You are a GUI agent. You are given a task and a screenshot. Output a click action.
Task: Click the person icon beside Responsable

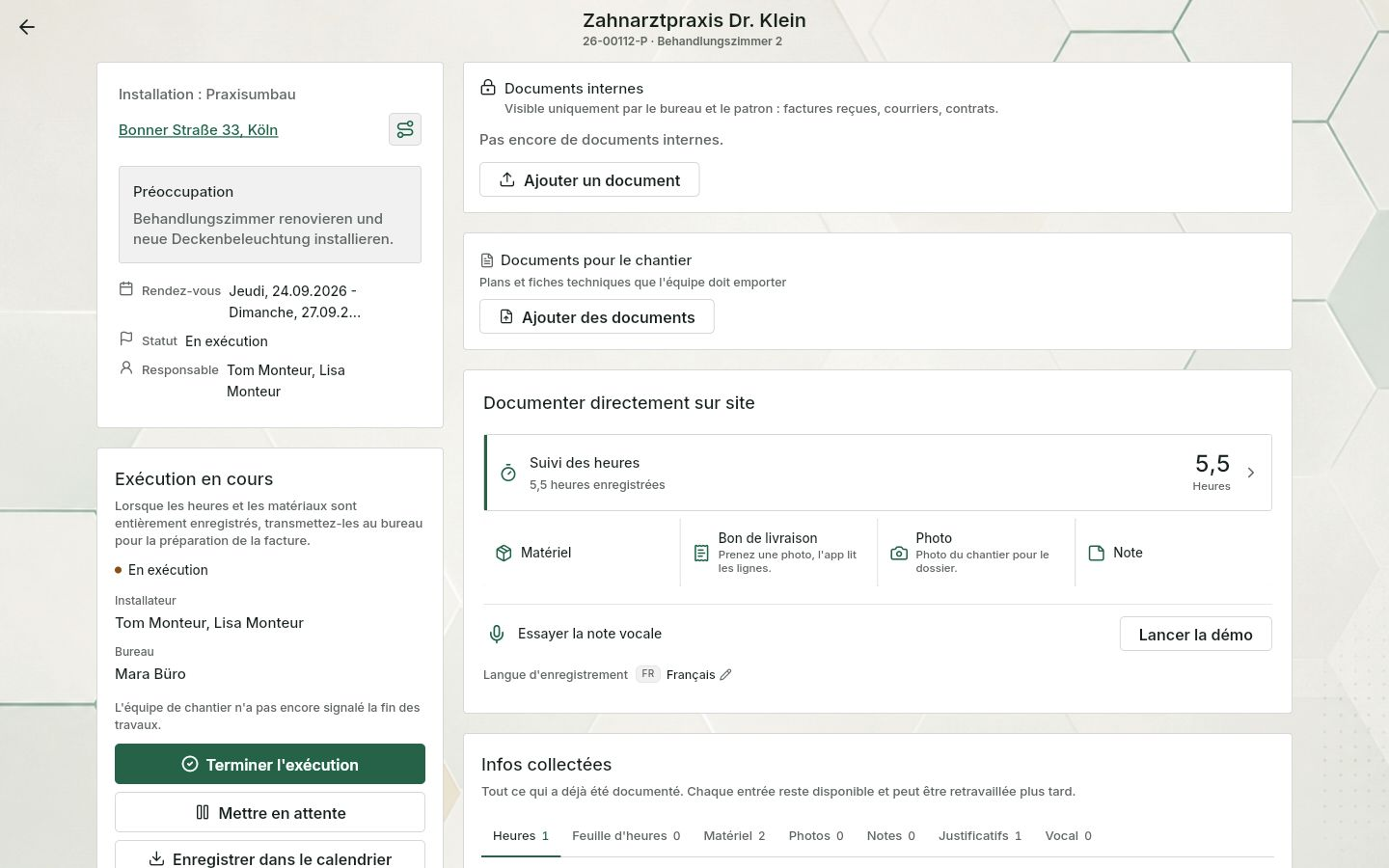click(x=126, y=368)
